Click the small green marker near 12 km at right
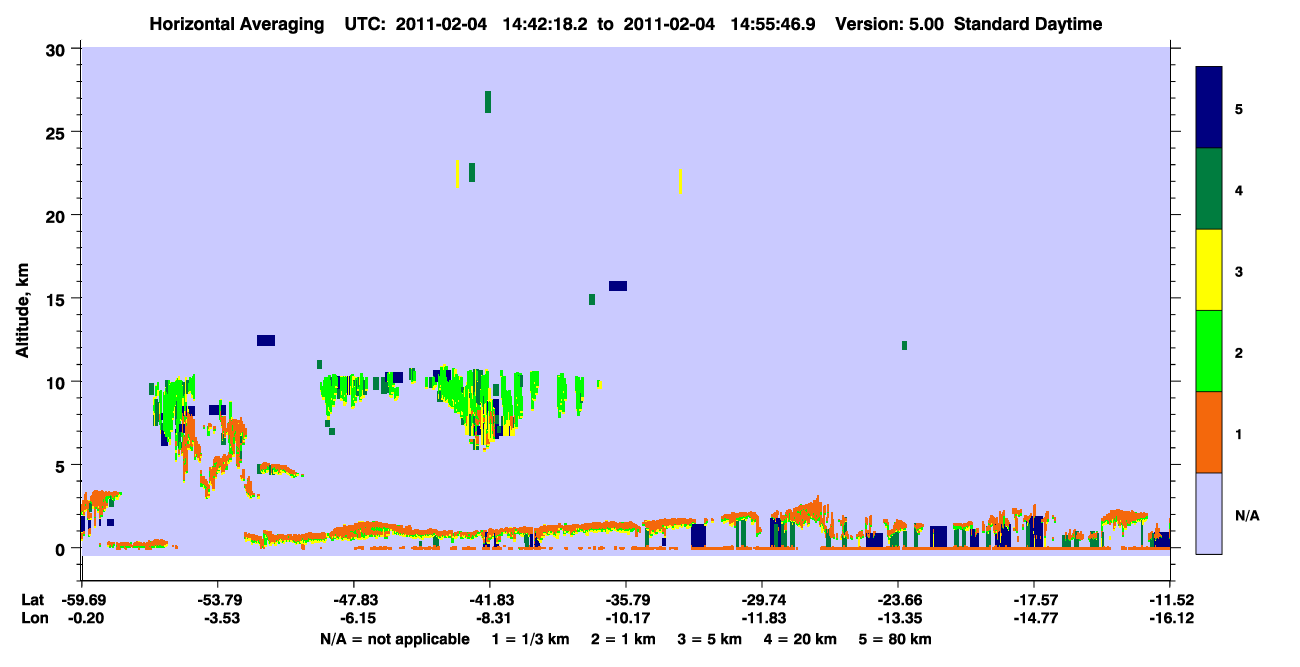This screenshot has width=1300, height=667. pyautogui.click(x=904, y=345)
